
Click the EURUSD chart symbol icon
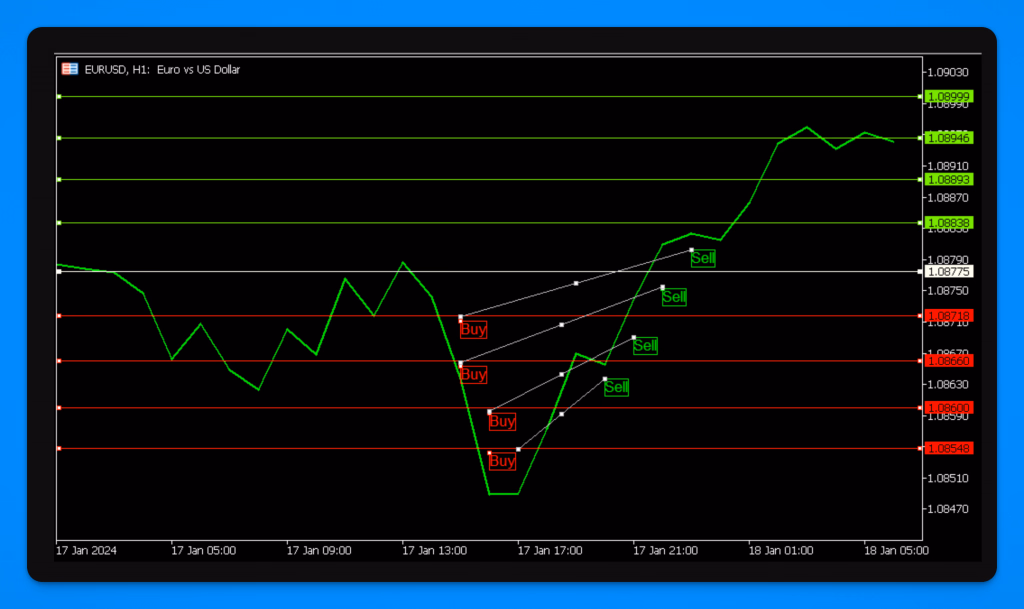[69, 69]
